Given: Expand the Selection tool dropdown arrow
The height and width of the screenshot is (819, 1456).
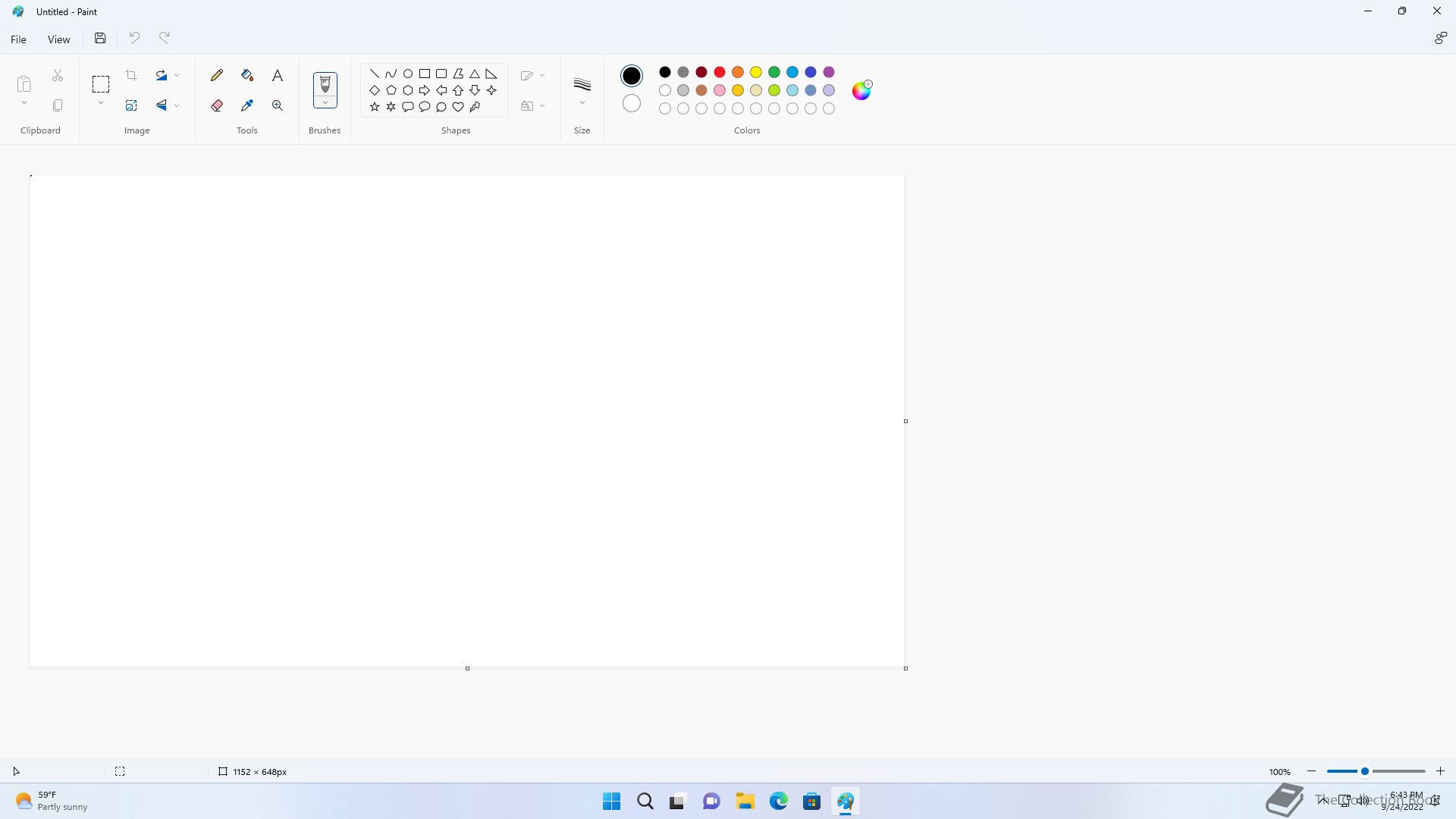Looking at the screenshot, I should (100, 103).
